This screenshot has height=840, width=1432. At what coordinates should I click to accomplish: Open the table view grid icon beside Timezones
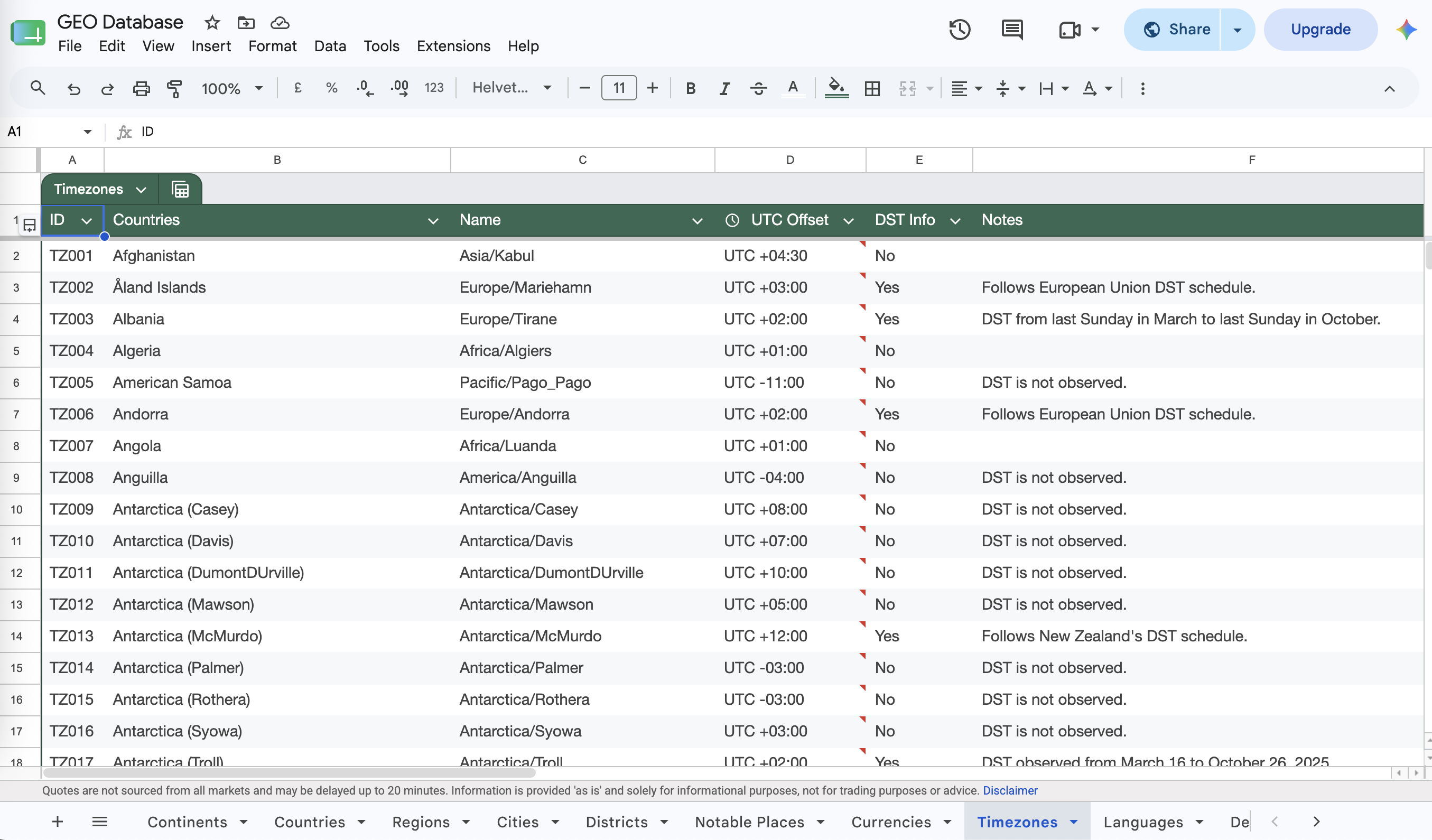pos(180,189)
